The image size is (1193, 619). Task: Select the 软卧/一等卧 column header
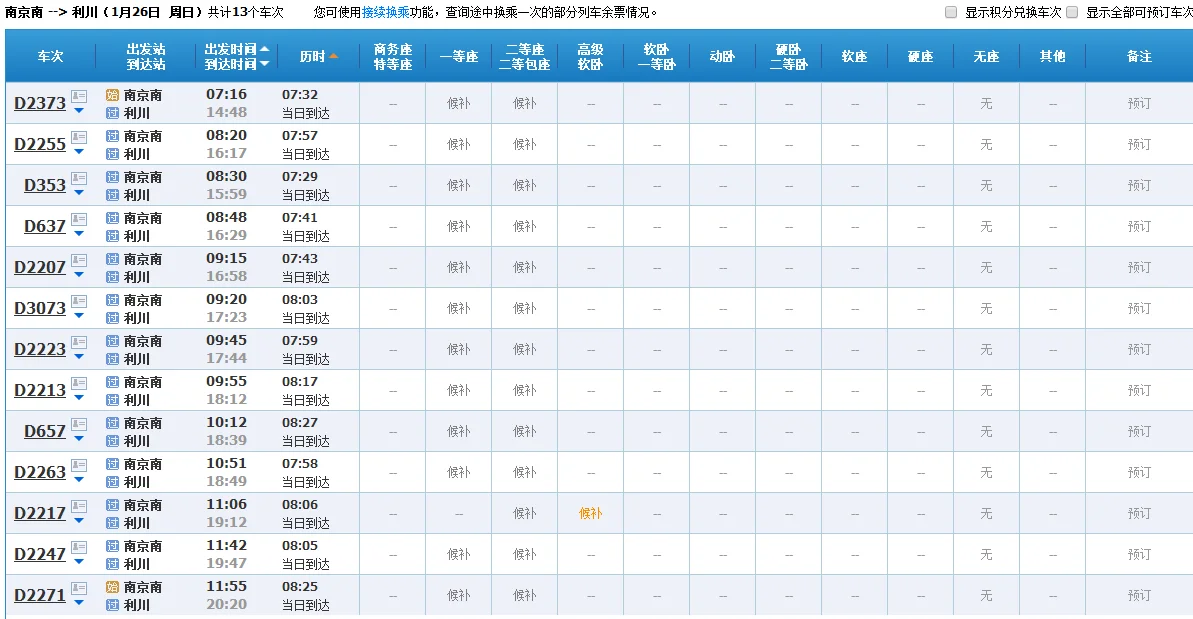pyautogui.click(x=656, y=57)
